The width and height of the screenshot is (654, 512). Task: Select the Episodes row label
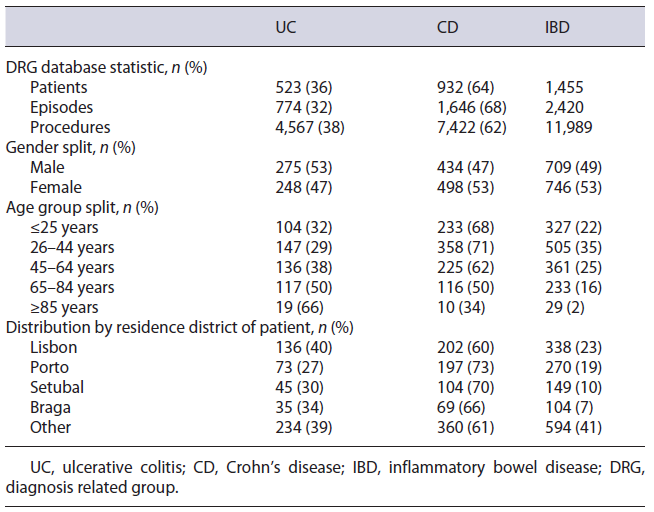[x=61, y=107]
